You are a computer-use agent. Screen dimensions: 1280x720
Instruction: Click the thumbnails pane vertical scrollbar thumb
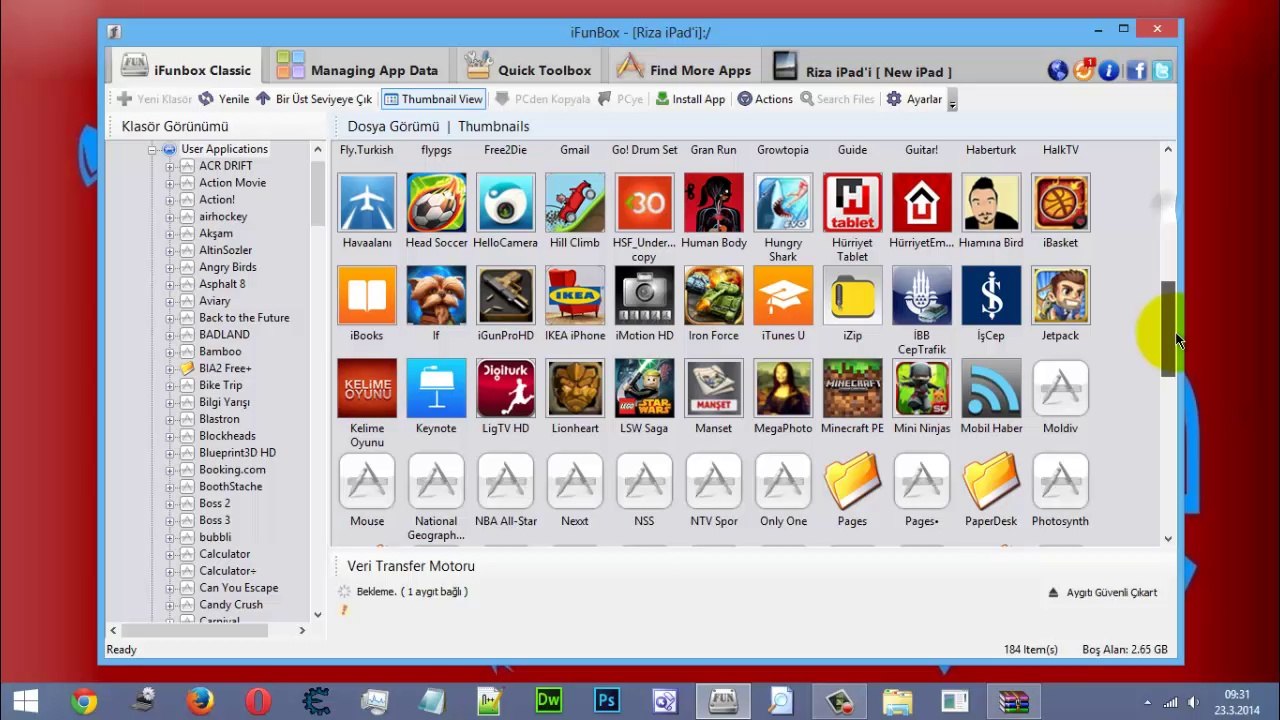tap(1168, 330)
